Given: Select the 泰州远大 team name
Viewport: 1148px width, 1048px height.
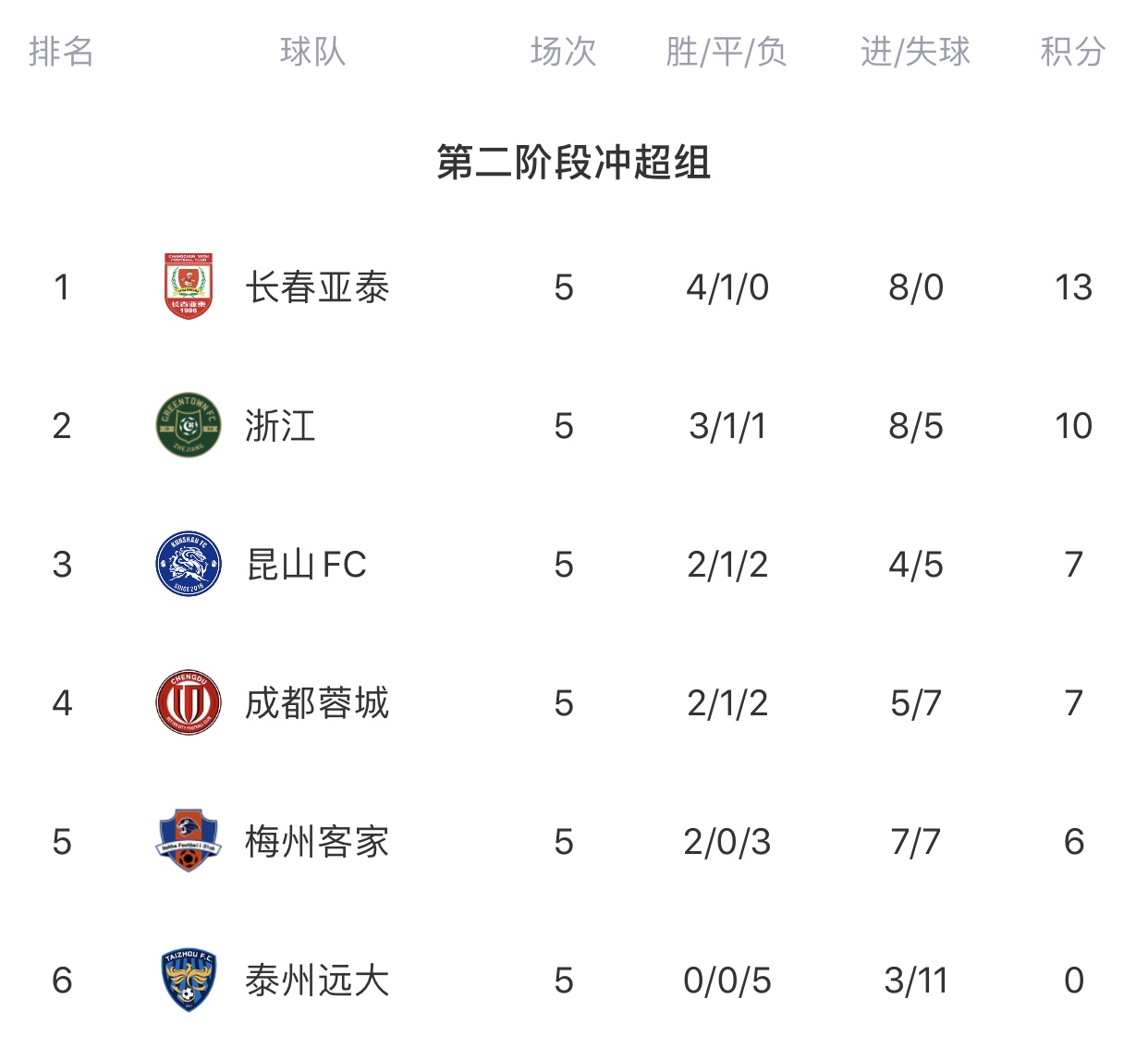Looking at the screenshot, I should [317, 981].
